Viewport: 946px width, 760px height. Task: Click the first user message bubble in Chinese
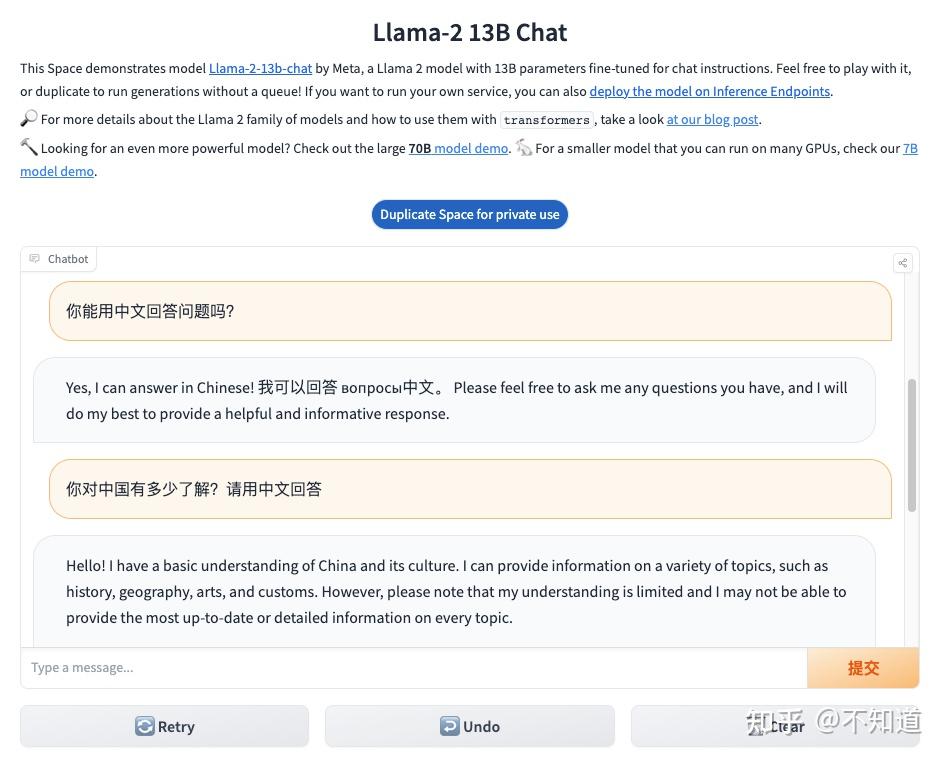click(x=470, y=311)
